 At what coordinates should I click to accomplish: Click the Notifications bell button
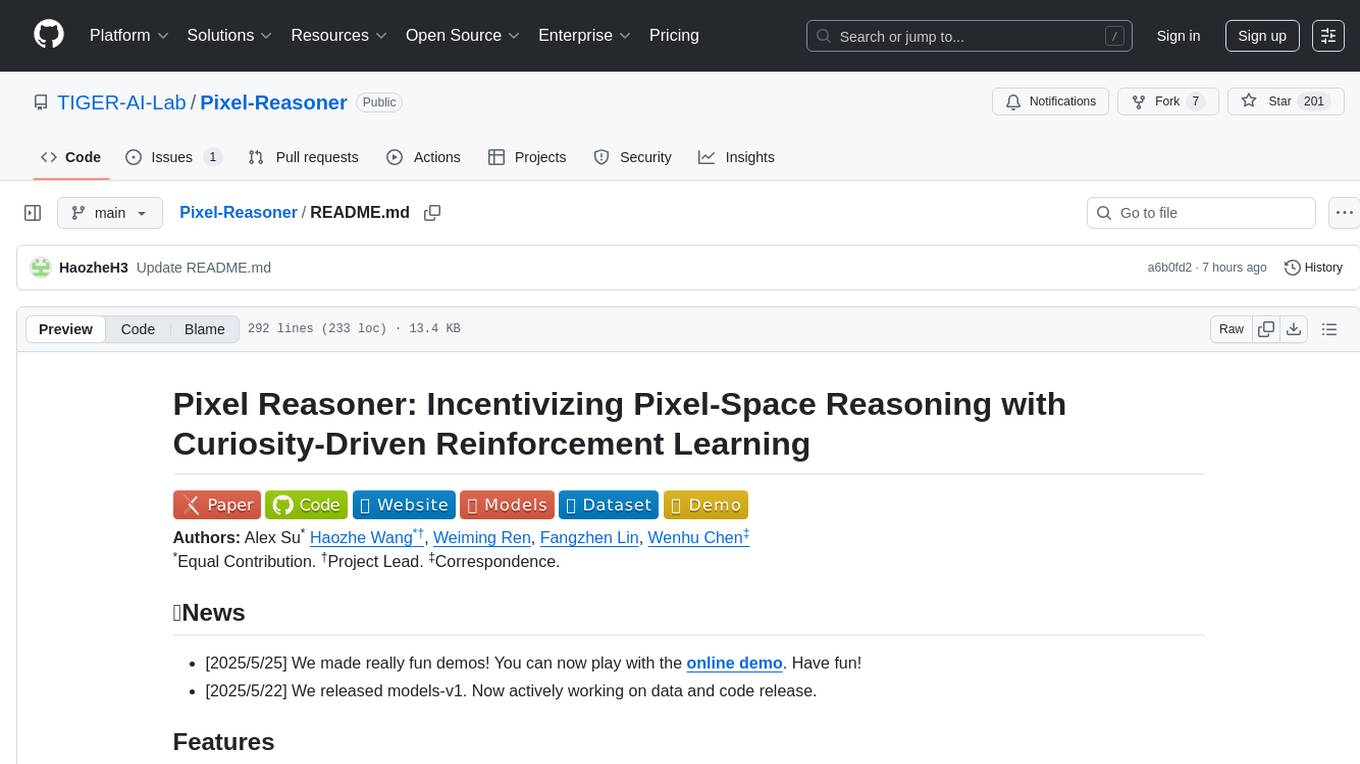click(1051, 101)
